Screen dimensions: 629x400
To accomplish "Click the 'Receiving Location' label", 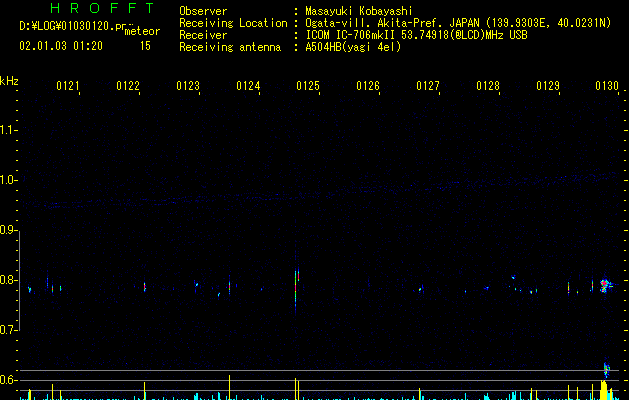I will (x=233, y=23).
